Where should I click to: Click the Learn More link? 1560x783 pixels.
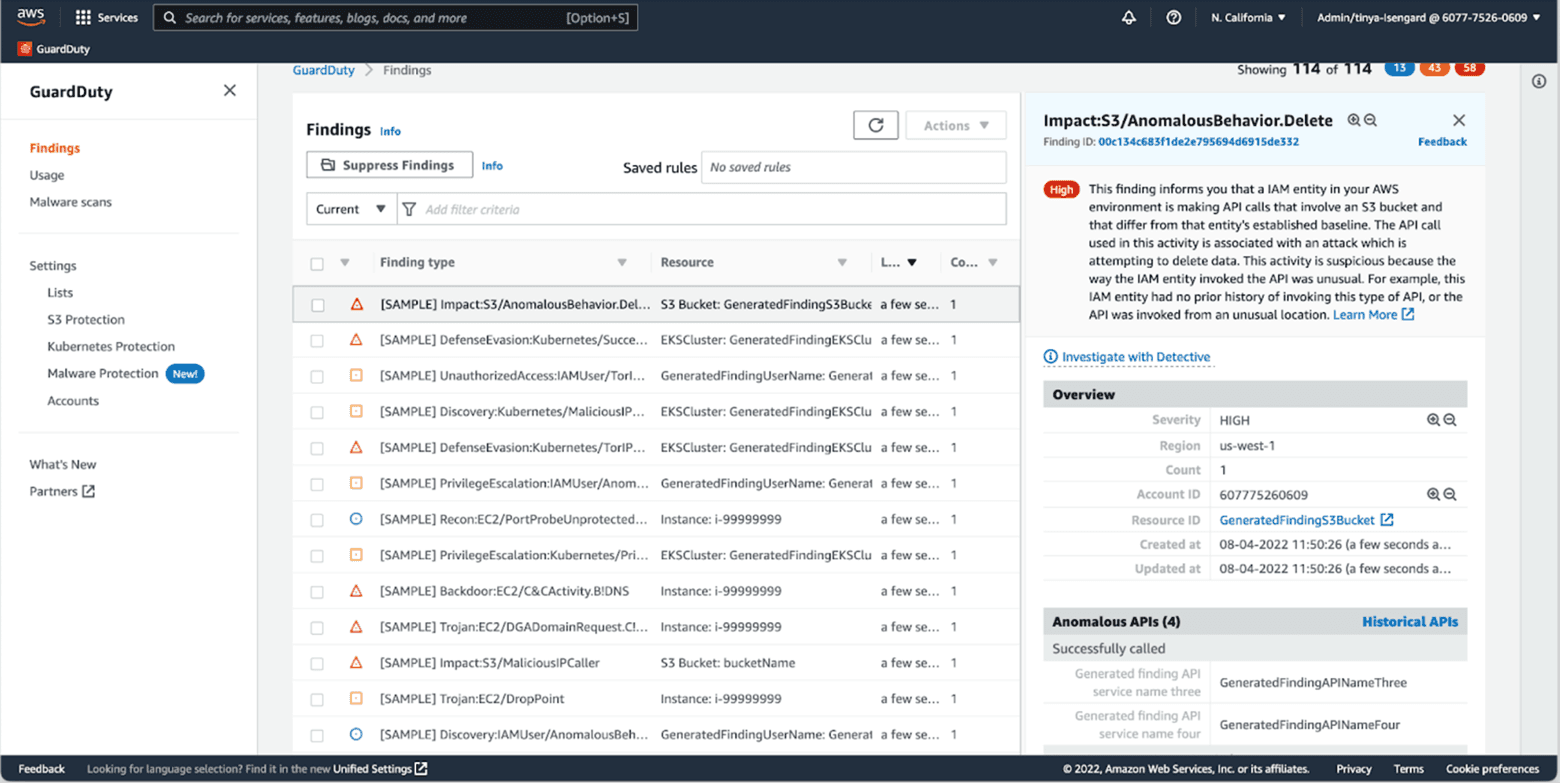pos(1373,315)
